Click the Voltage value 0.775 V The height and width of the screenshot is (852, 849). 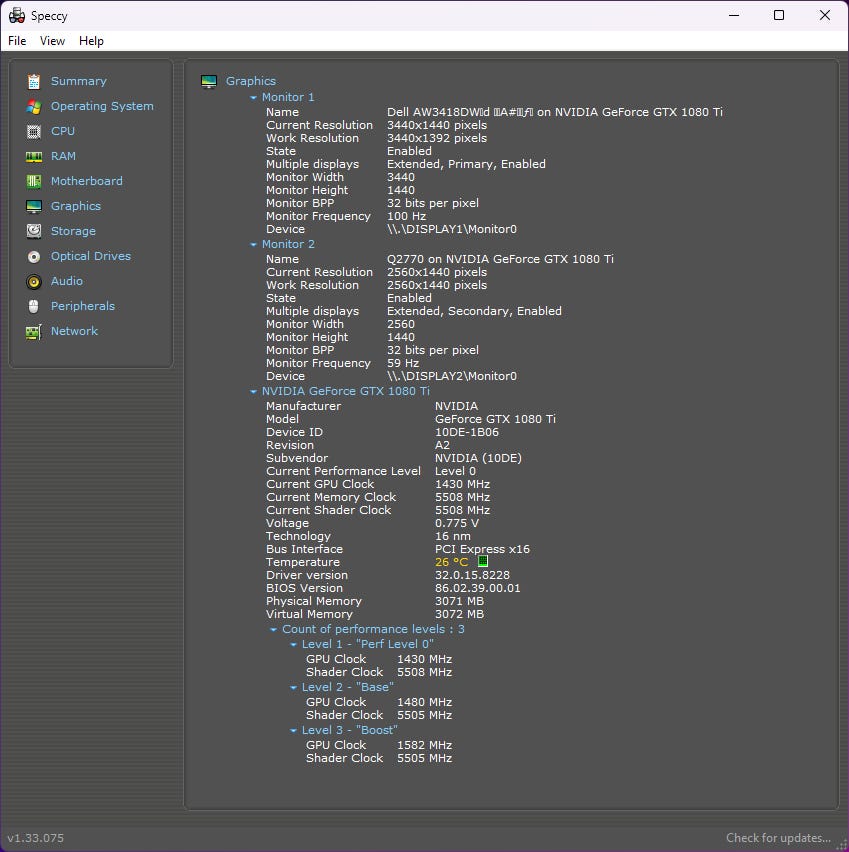457,523
